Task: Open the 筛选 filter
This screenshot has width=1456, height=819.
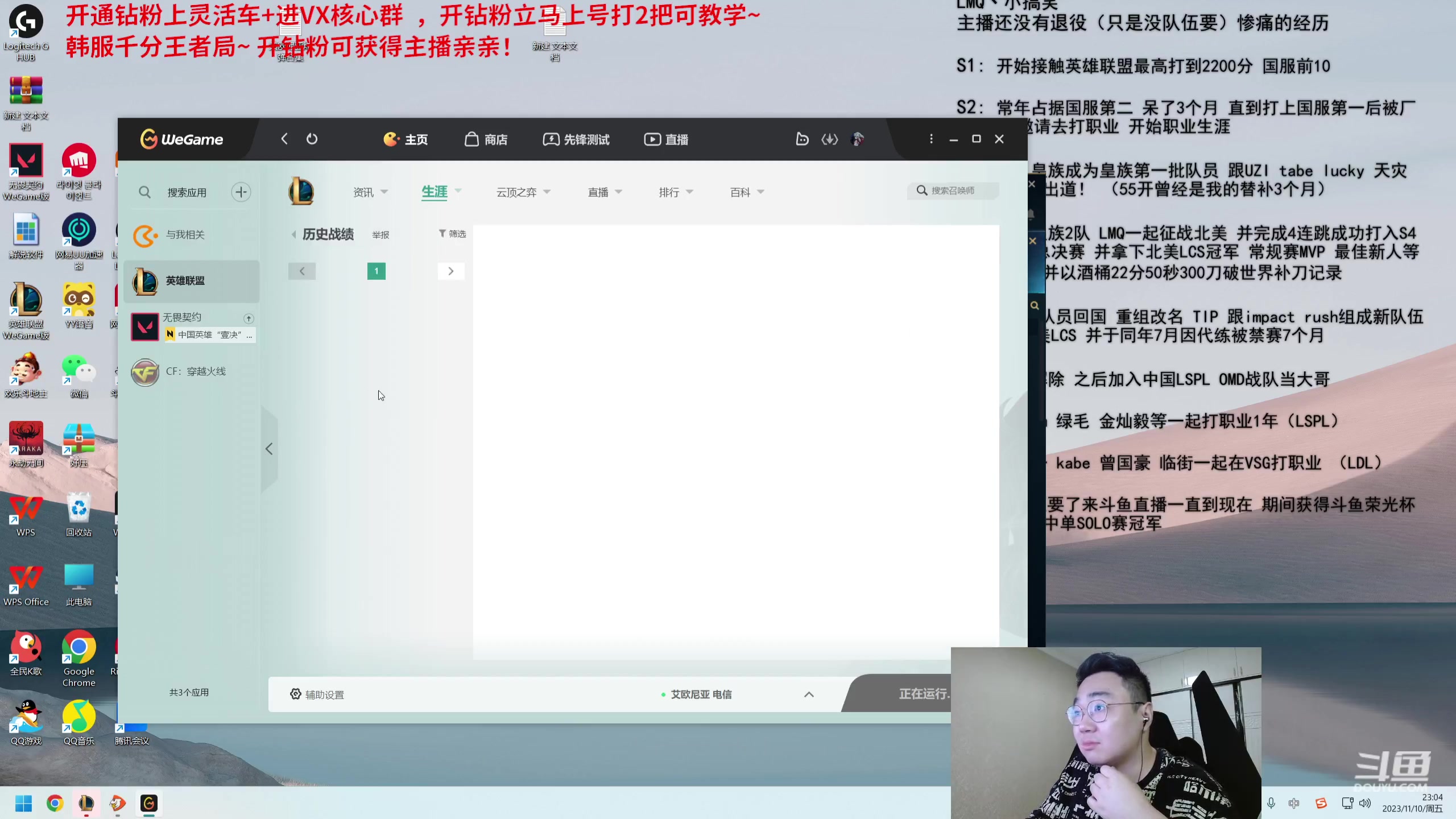Action: 453,234
